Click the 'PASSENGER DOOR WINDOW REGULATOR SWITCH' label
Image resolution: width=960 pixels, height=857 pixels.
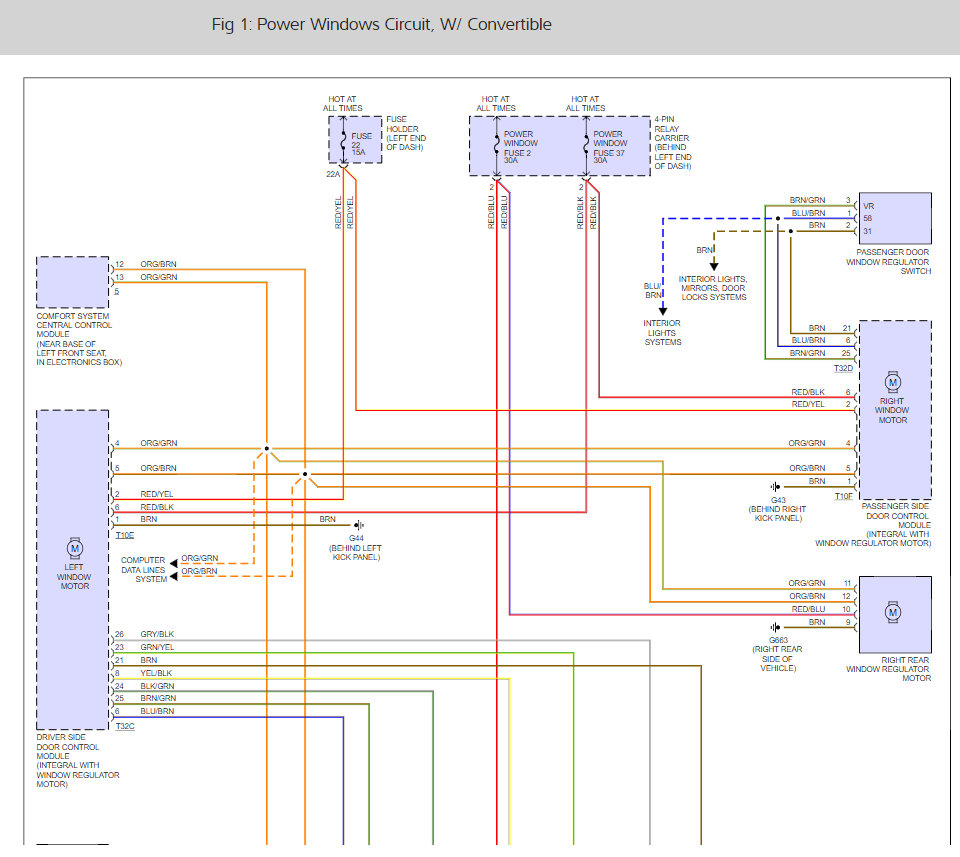(x=888, y=261)
